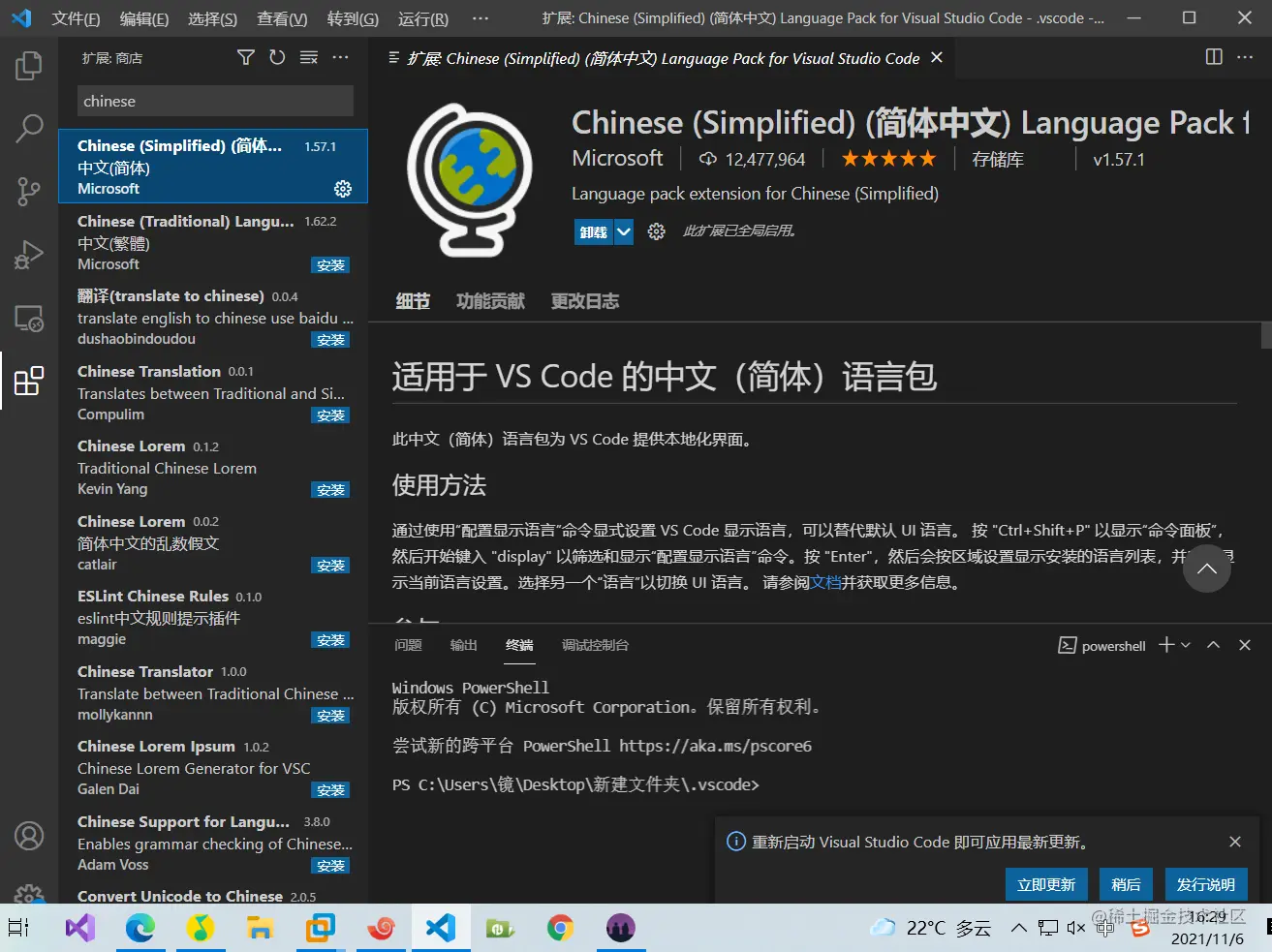
Task: Open the 编辑(E) menu
Action: coord(143,18)
